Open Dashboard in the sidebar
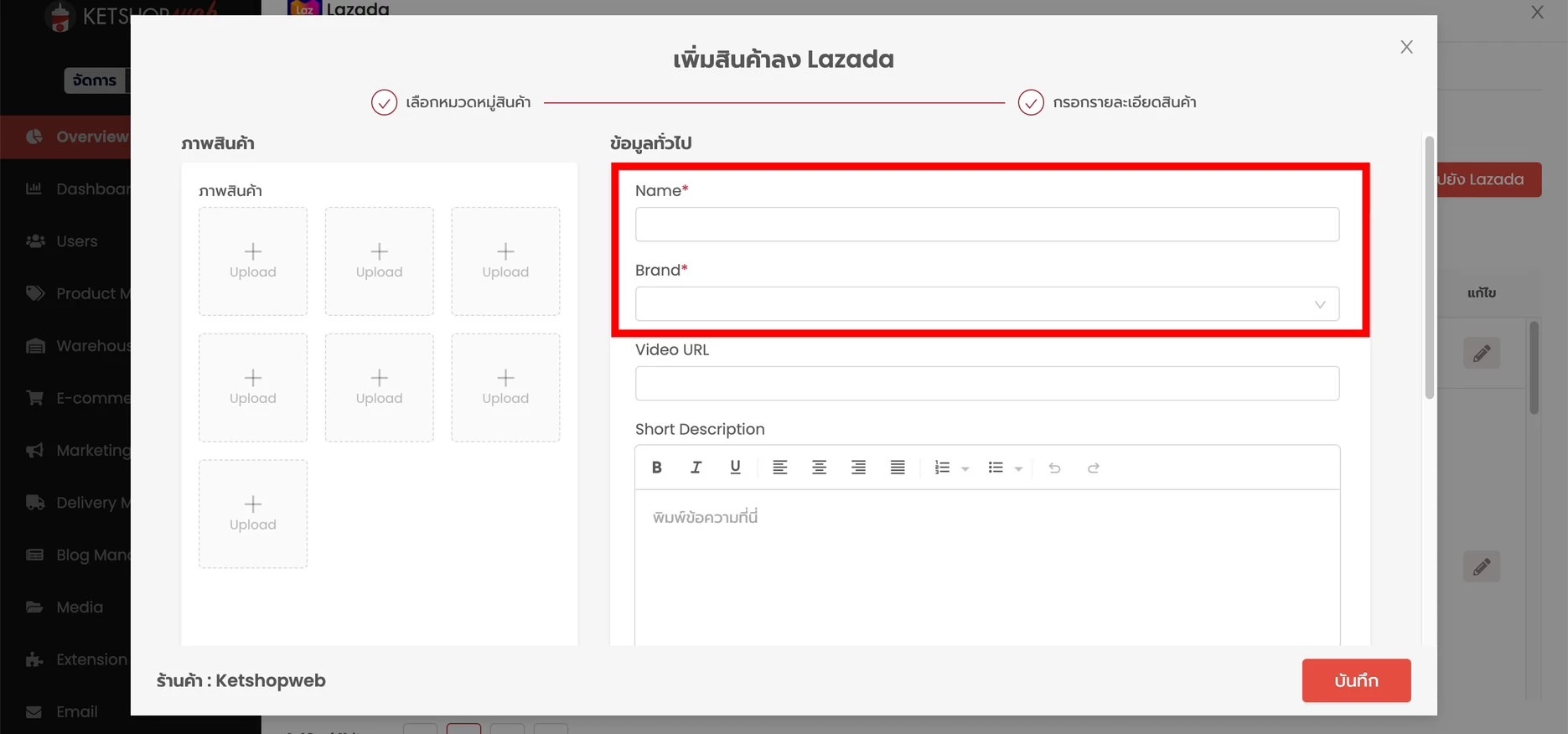This screenshot has width=1568, height=734. (76, 189)
